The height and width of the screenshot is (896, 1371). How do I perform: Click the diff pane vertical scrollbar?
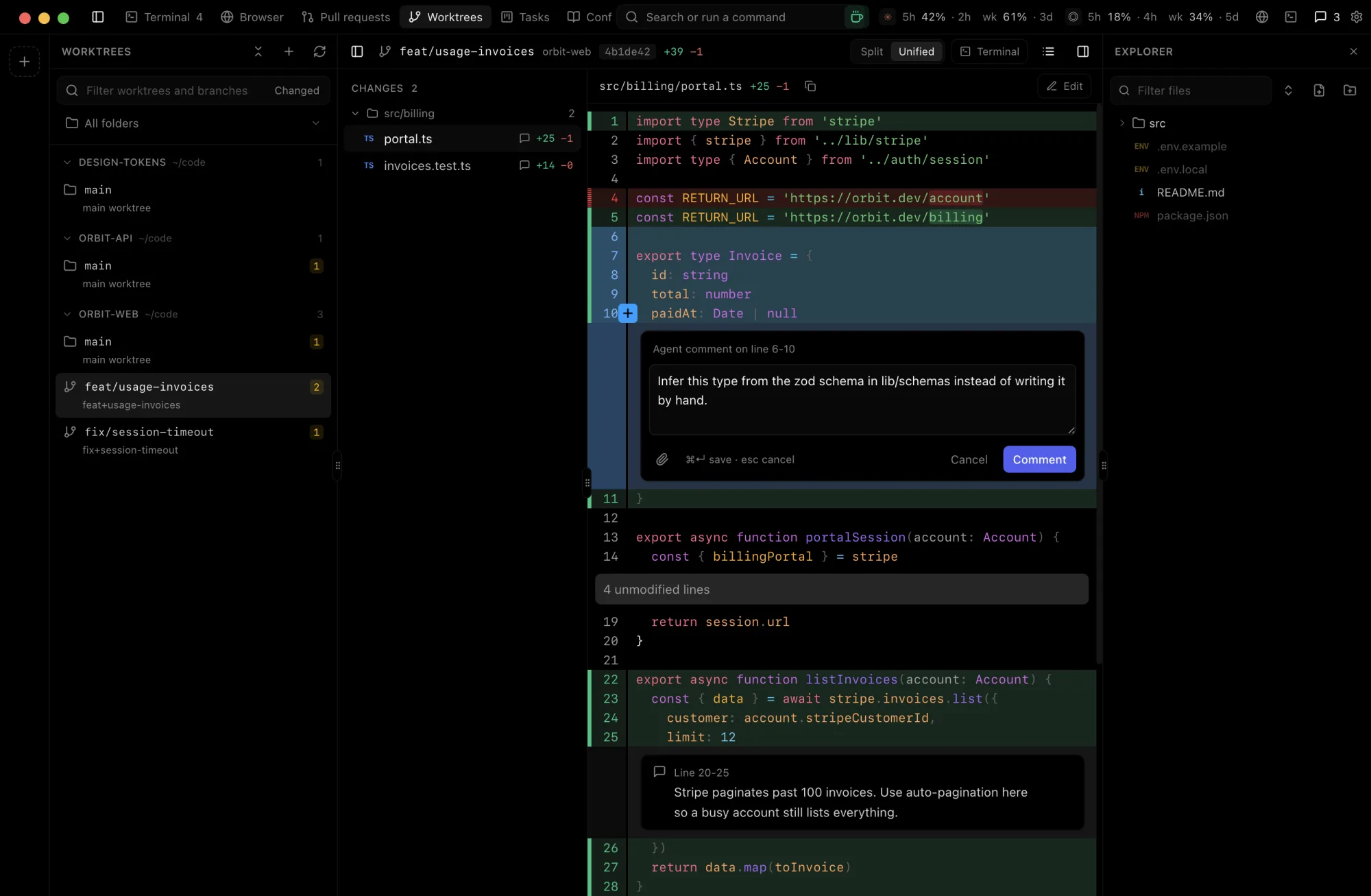[1099, 384]
